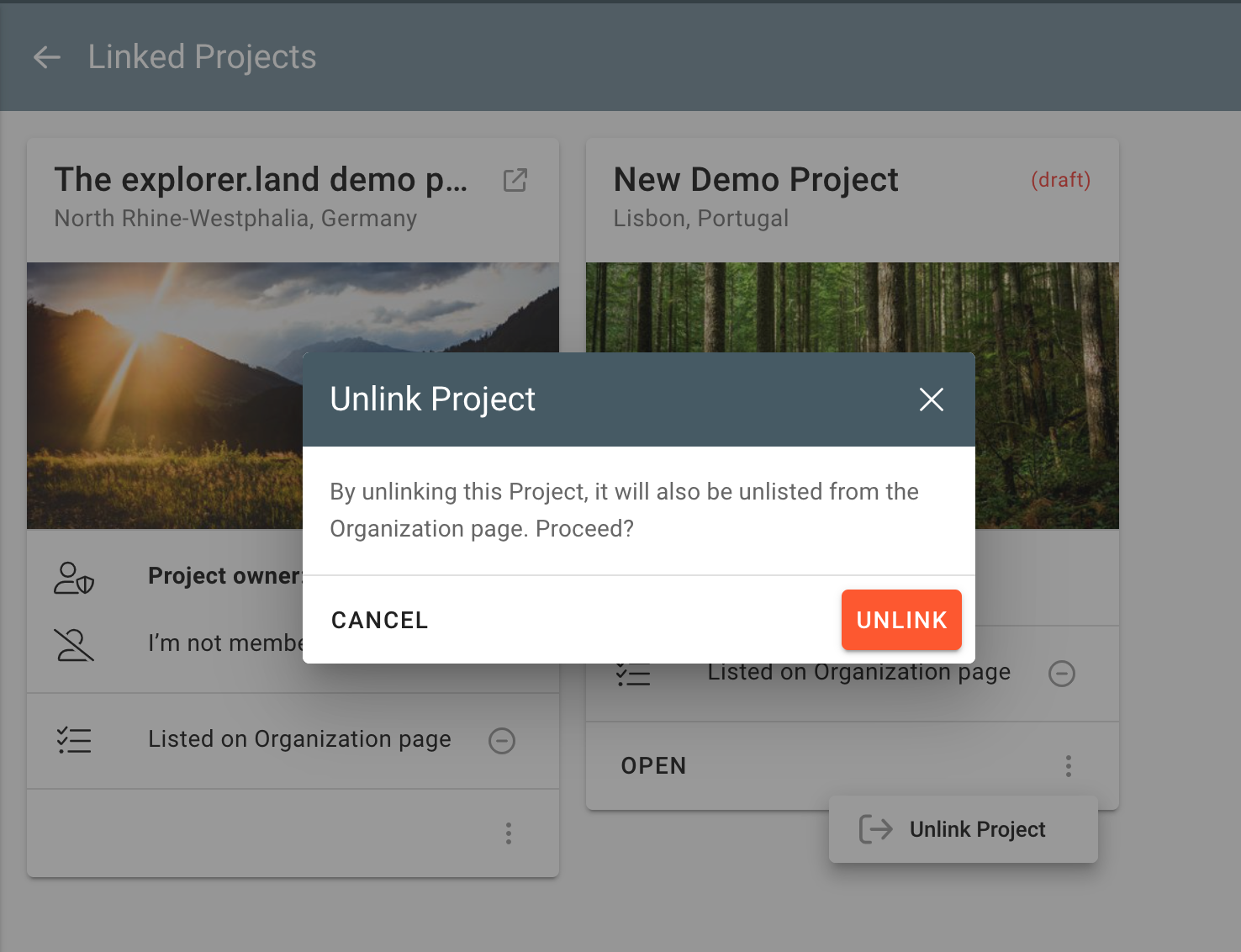Screen dimensions: 1241x952
Task: Click the not-member crossed person icon
Action: tap(74, 644)
